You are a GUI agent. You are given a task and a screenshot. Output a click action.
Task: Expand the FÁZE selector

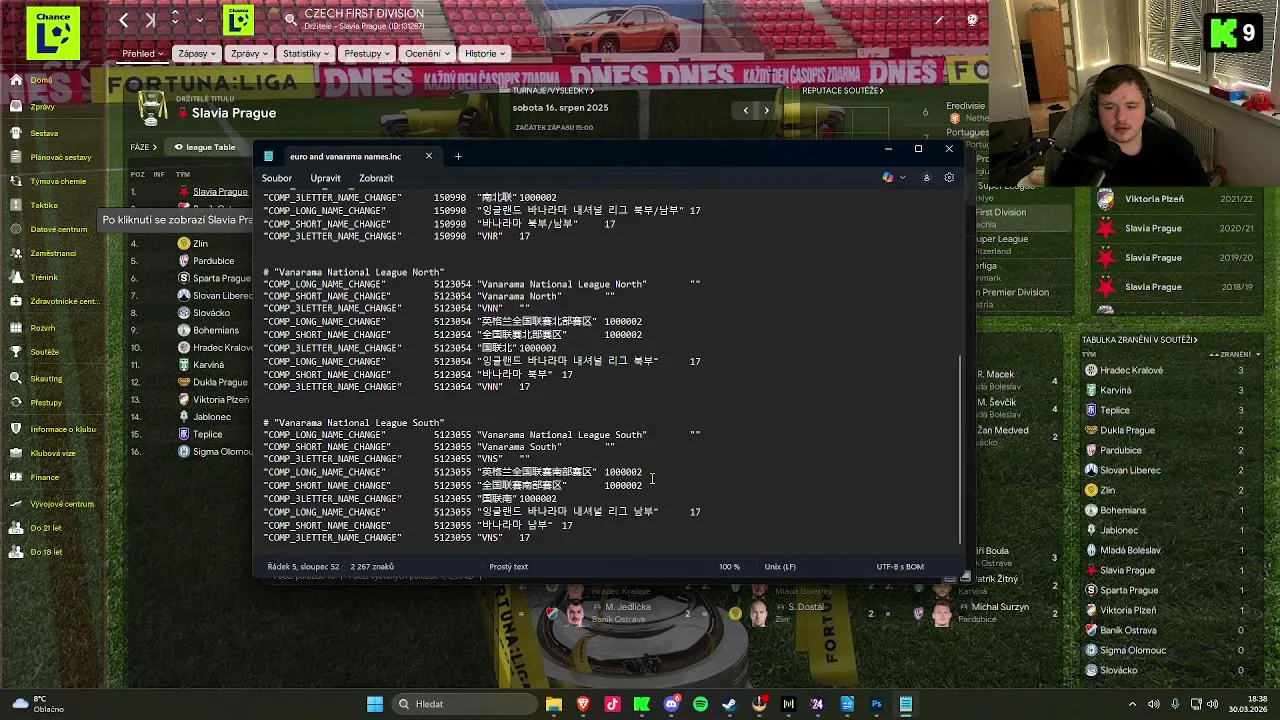[x=144, y=147]
